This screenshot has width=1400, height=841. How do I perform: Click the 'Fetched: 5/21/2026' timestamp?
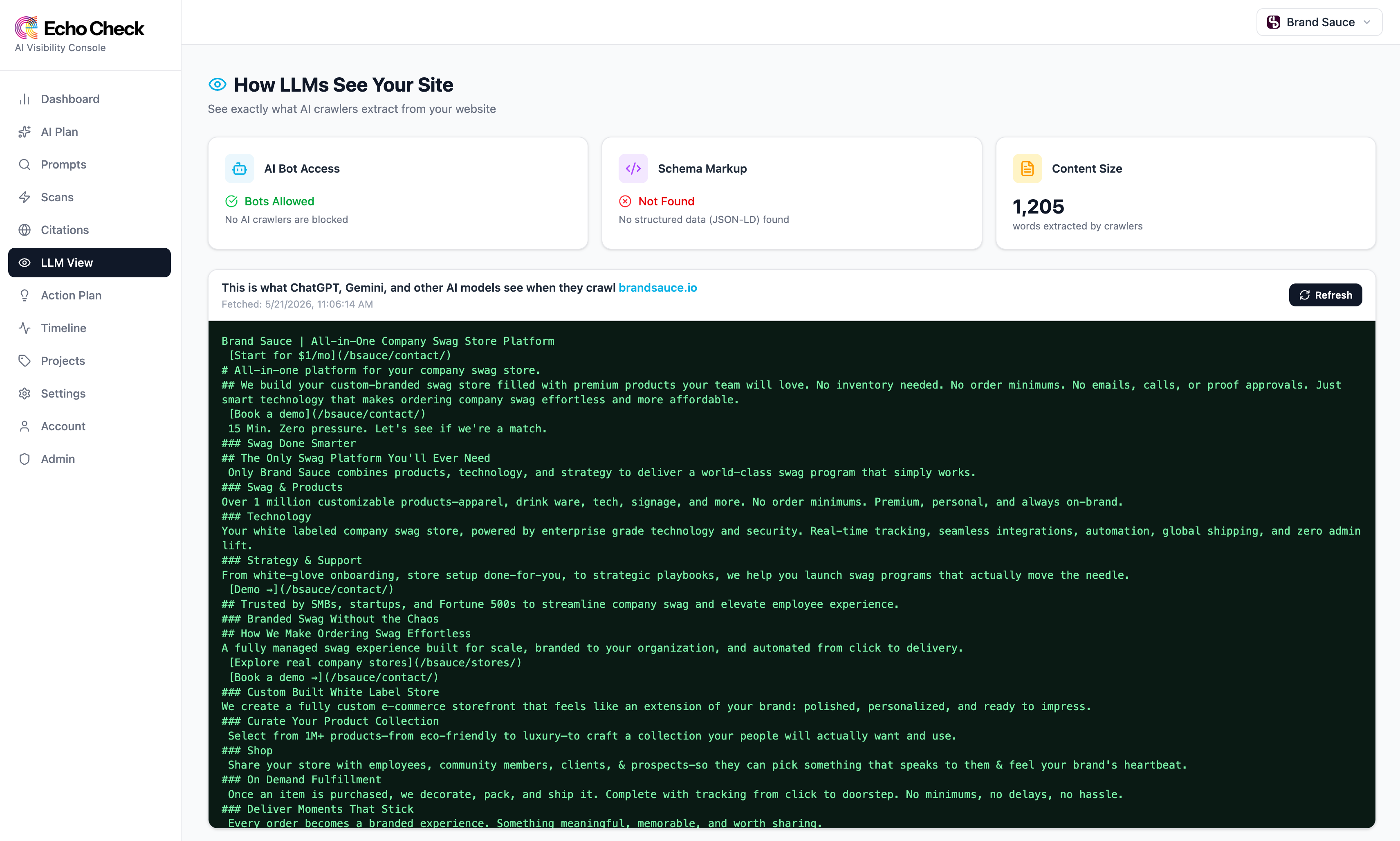tap(297, 304)
